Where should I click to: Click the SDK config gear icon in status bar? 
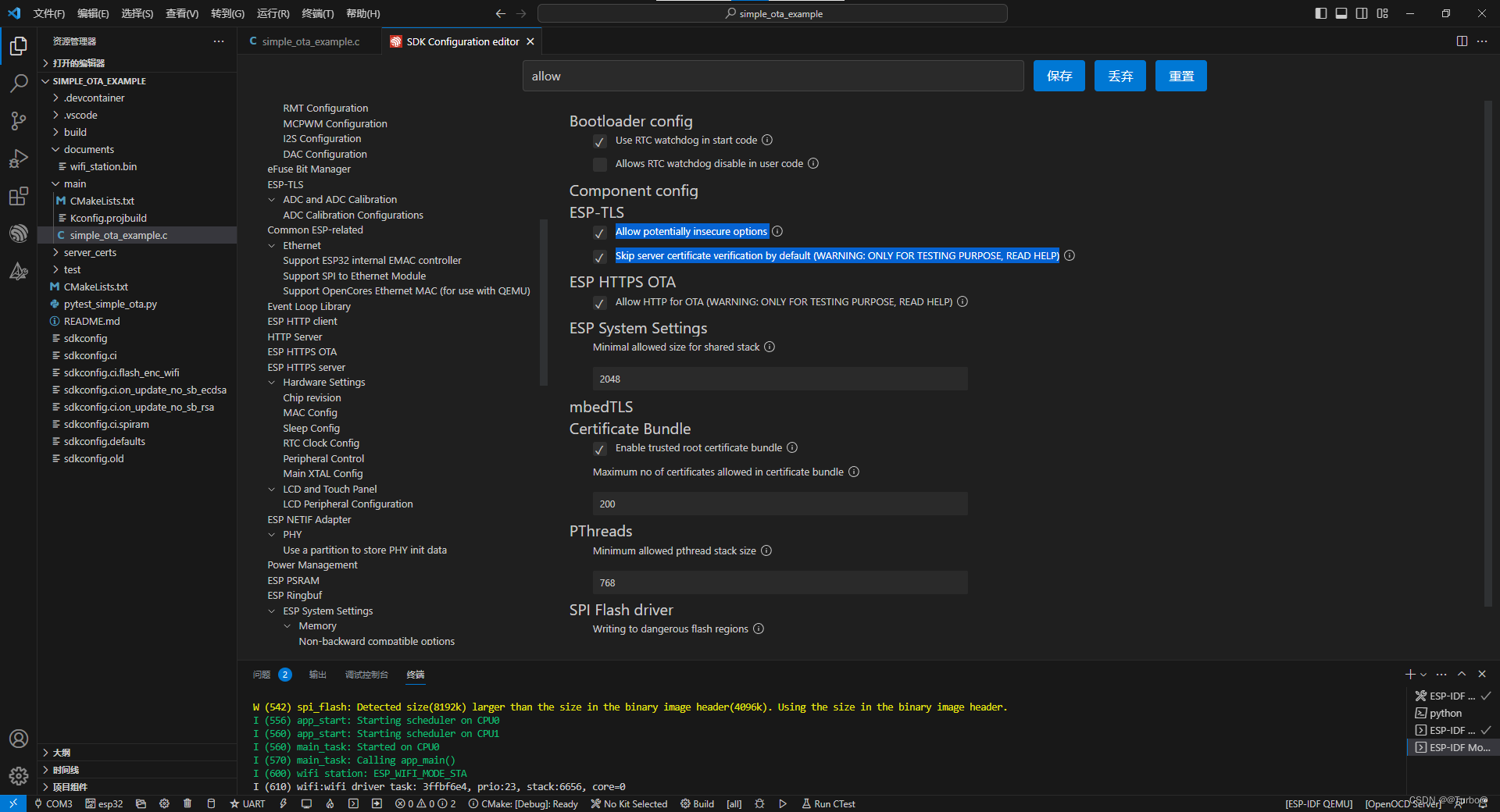(x=164, y=803)
